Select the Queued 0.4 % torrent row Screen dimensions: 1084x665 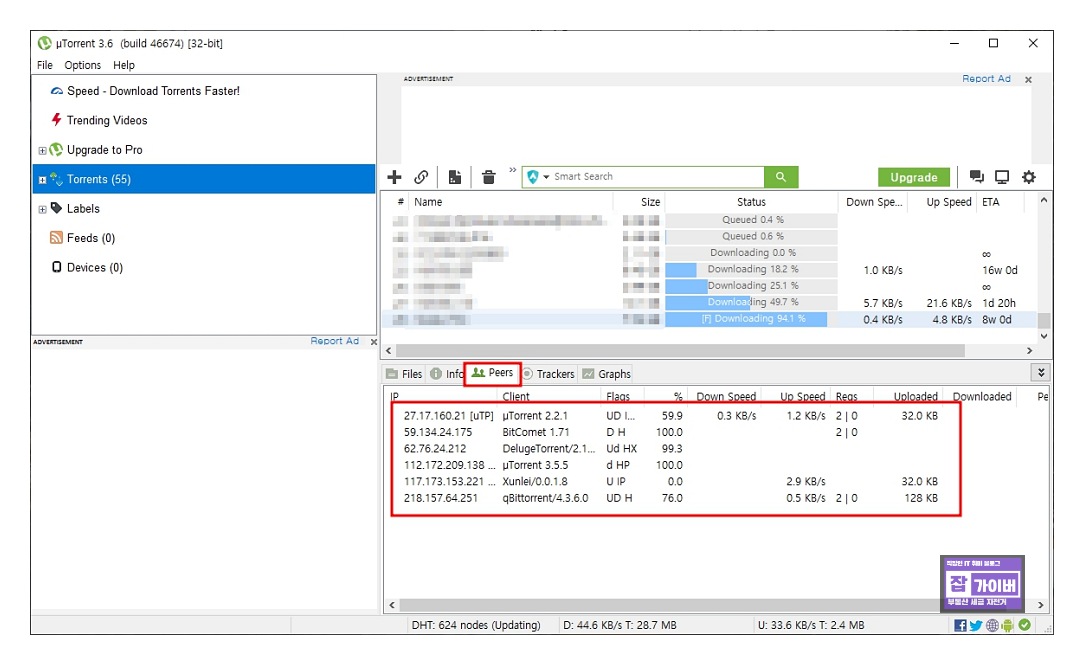709,220
